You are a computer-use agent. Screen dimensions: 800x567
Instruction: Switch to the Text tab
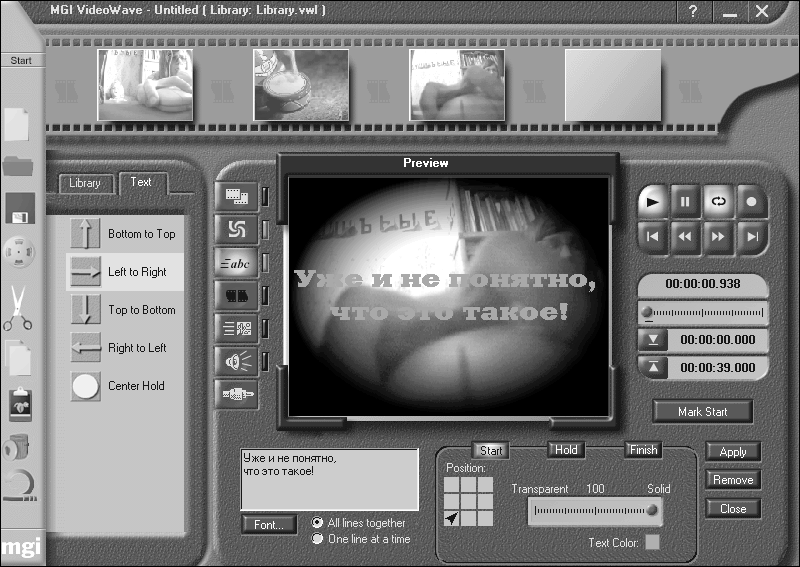(141, 182)
